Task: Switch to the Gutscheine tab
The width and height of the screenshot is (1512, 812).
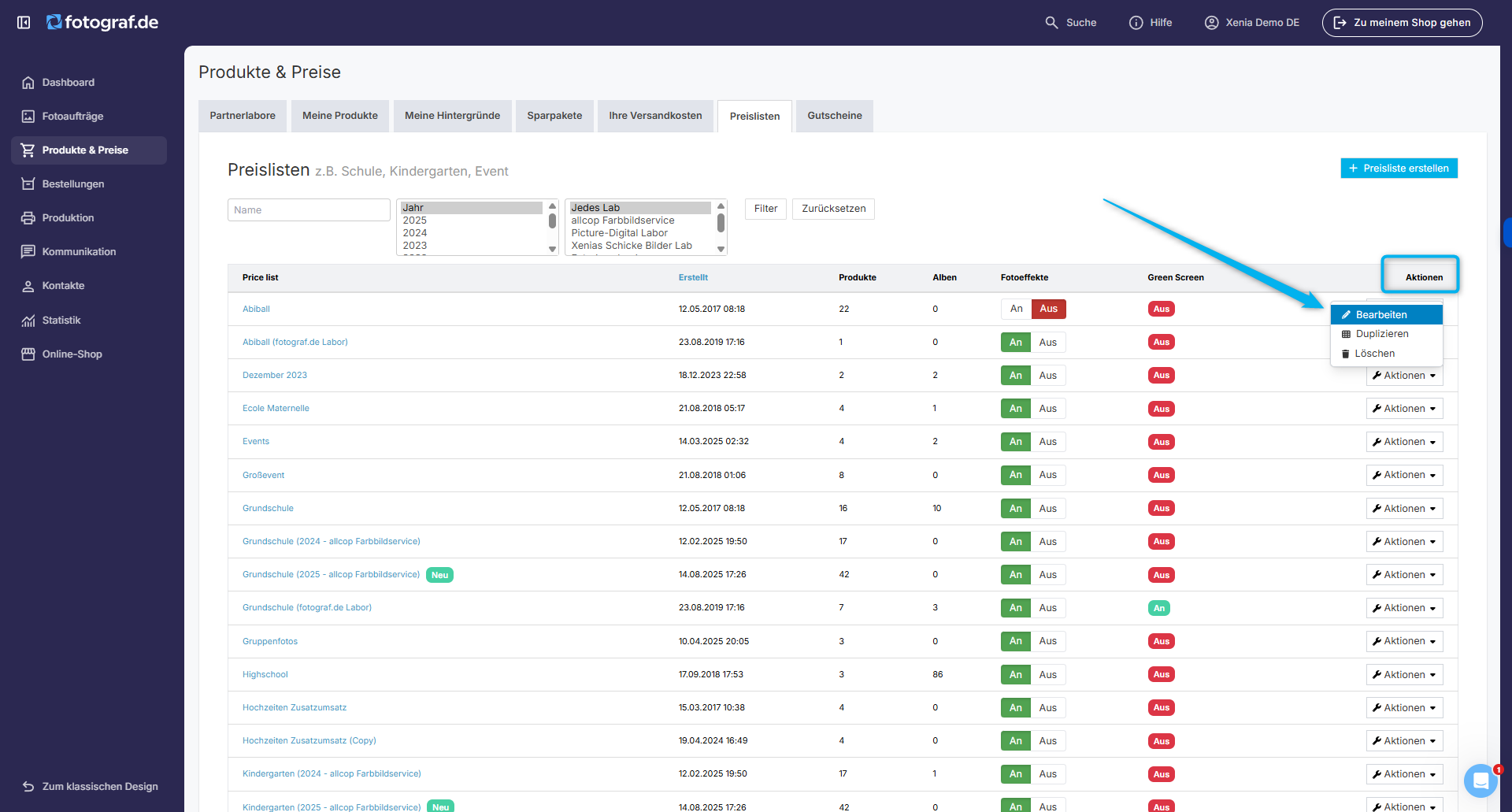Action: pyautogui.click(x=834, y=116)
